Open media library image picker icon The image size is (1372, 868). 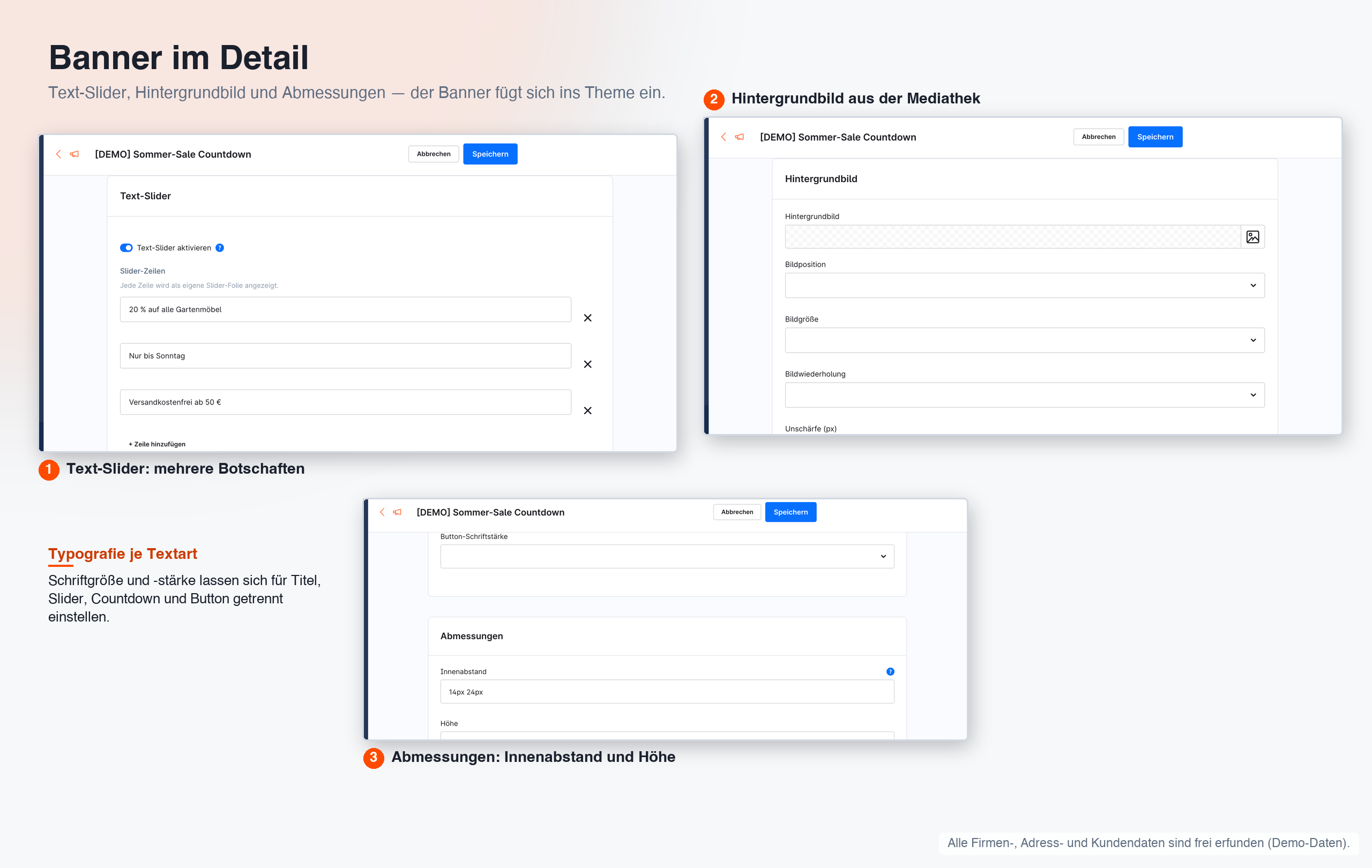[1252, 237]
